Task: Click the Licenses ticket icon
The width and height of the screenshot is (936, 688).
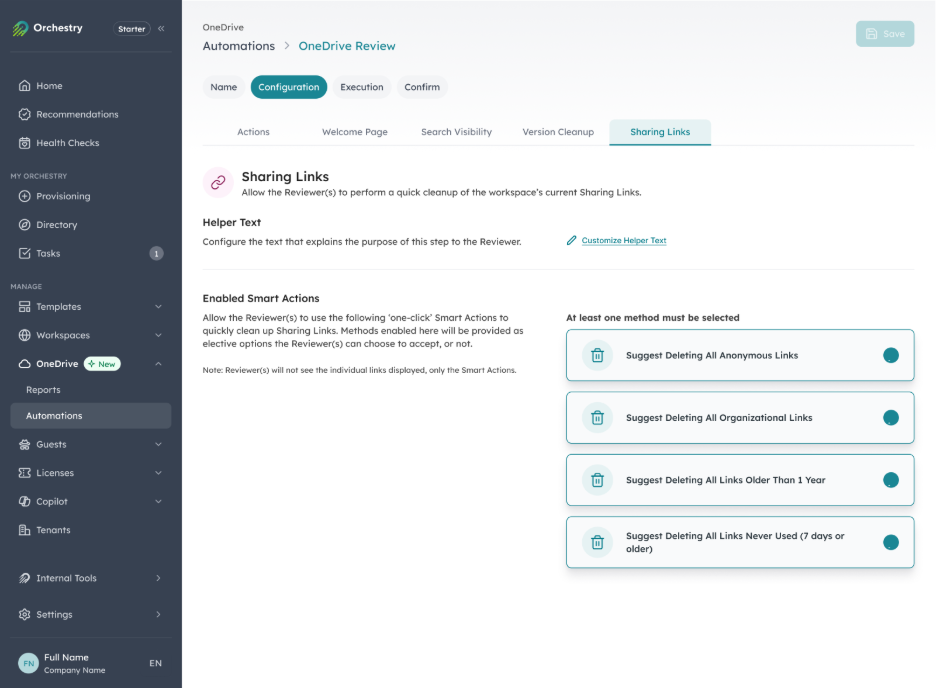Action: [24, 473]
